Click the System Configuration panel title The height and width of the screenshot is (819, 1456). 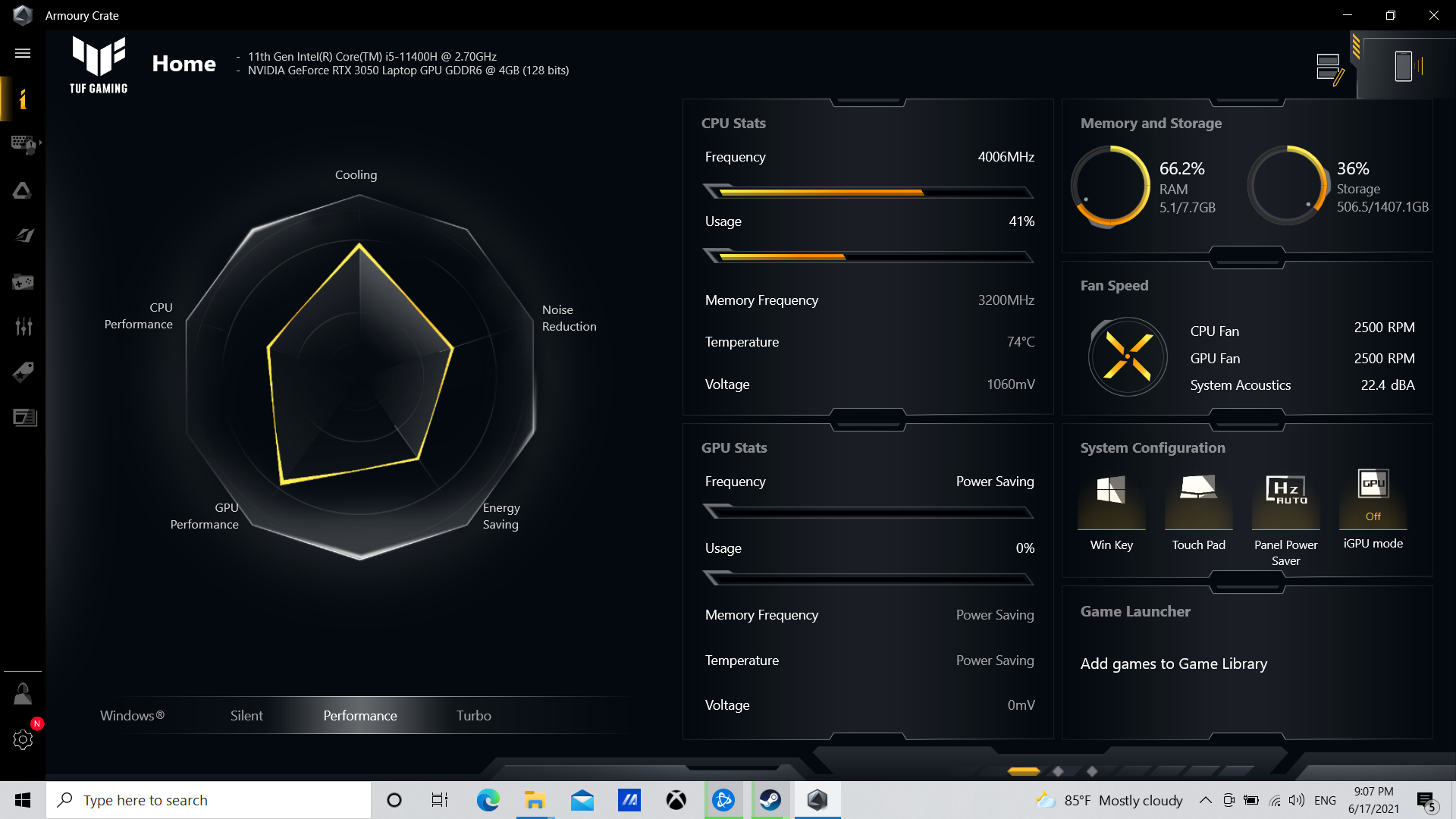[1153, 447]
